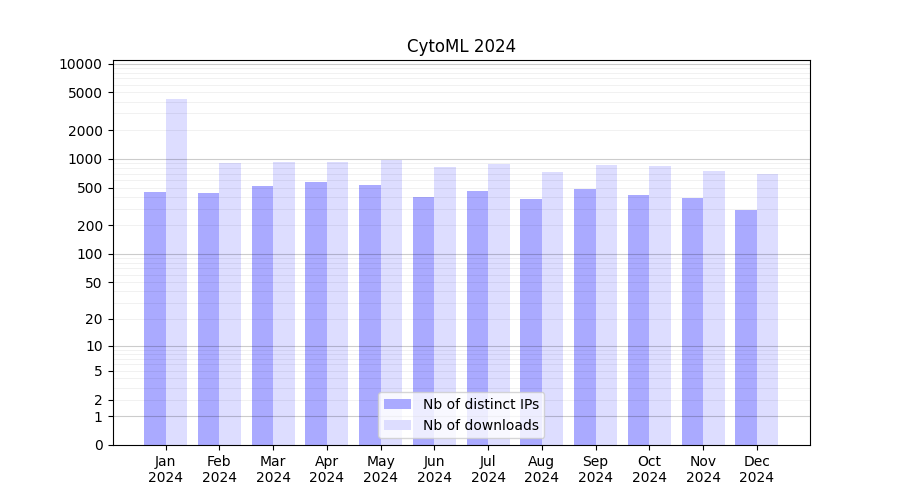Viewport: 900px width, 500px height.
Task: Click the Nb of downloads legend swatch
Action: coord(397,425)
